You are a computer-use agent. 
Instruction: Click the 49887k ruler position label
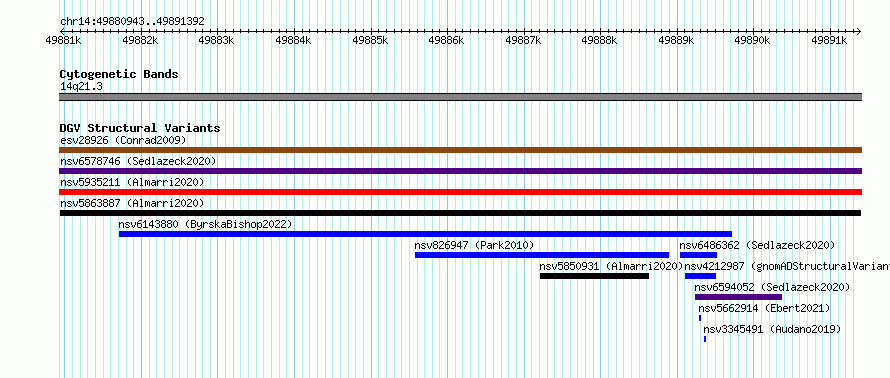click(x=523, y=40)
